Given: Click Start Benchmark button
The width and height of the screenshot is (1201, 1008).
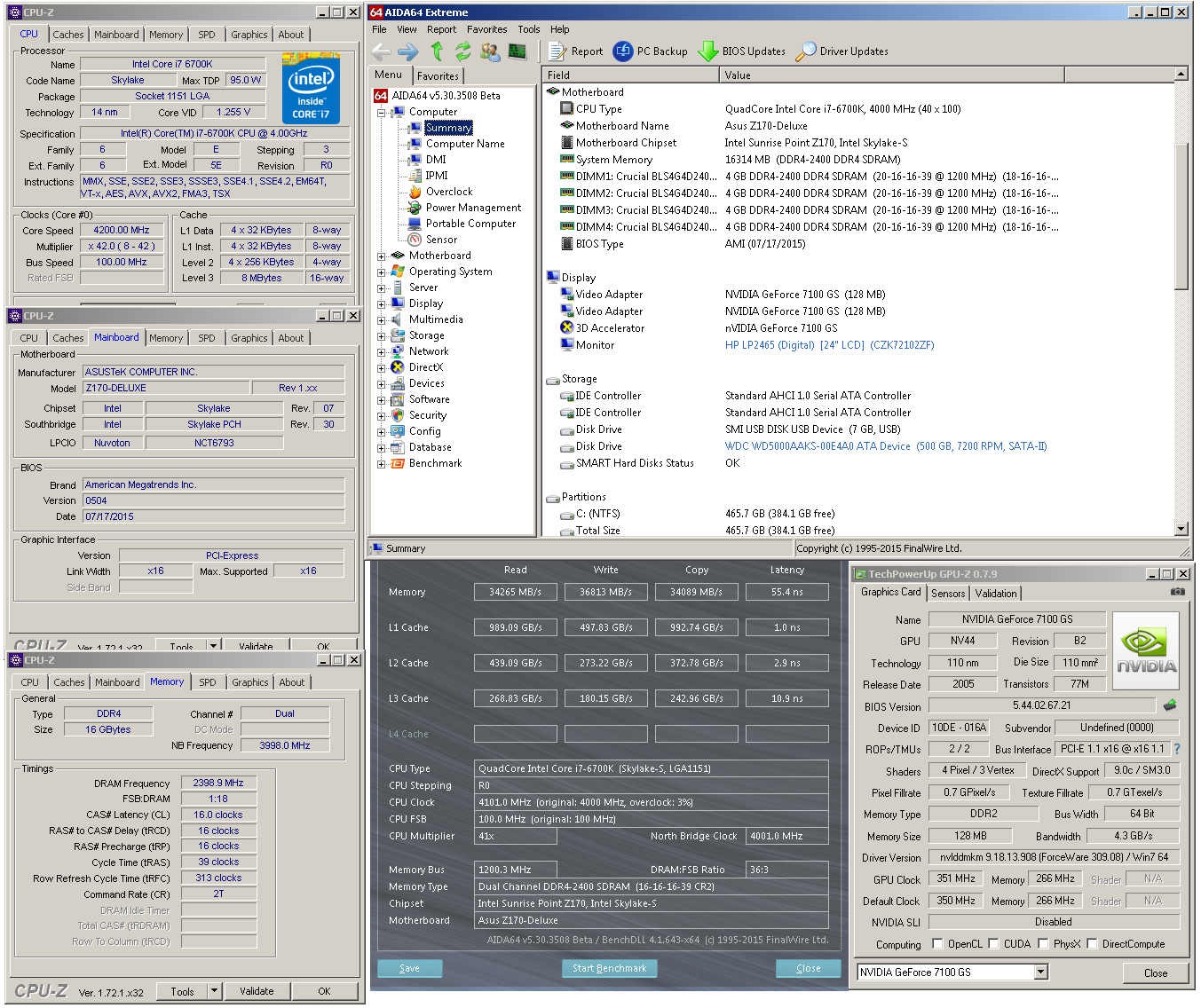Looking at the screenshot, I should [x=609, y=968].
